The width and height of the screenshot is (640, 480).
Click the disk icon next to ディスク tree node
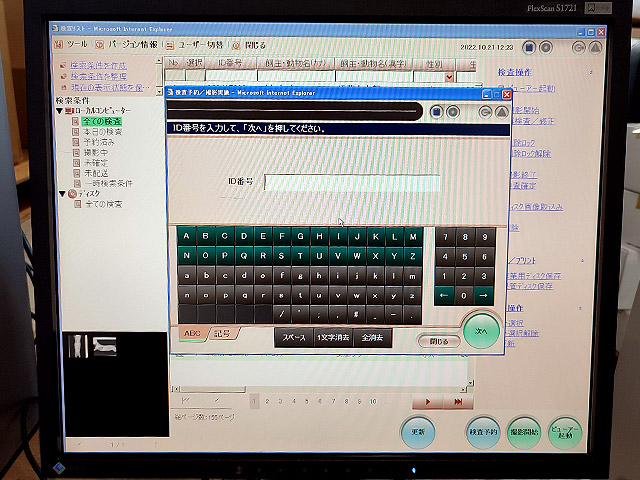coord(72,194)
